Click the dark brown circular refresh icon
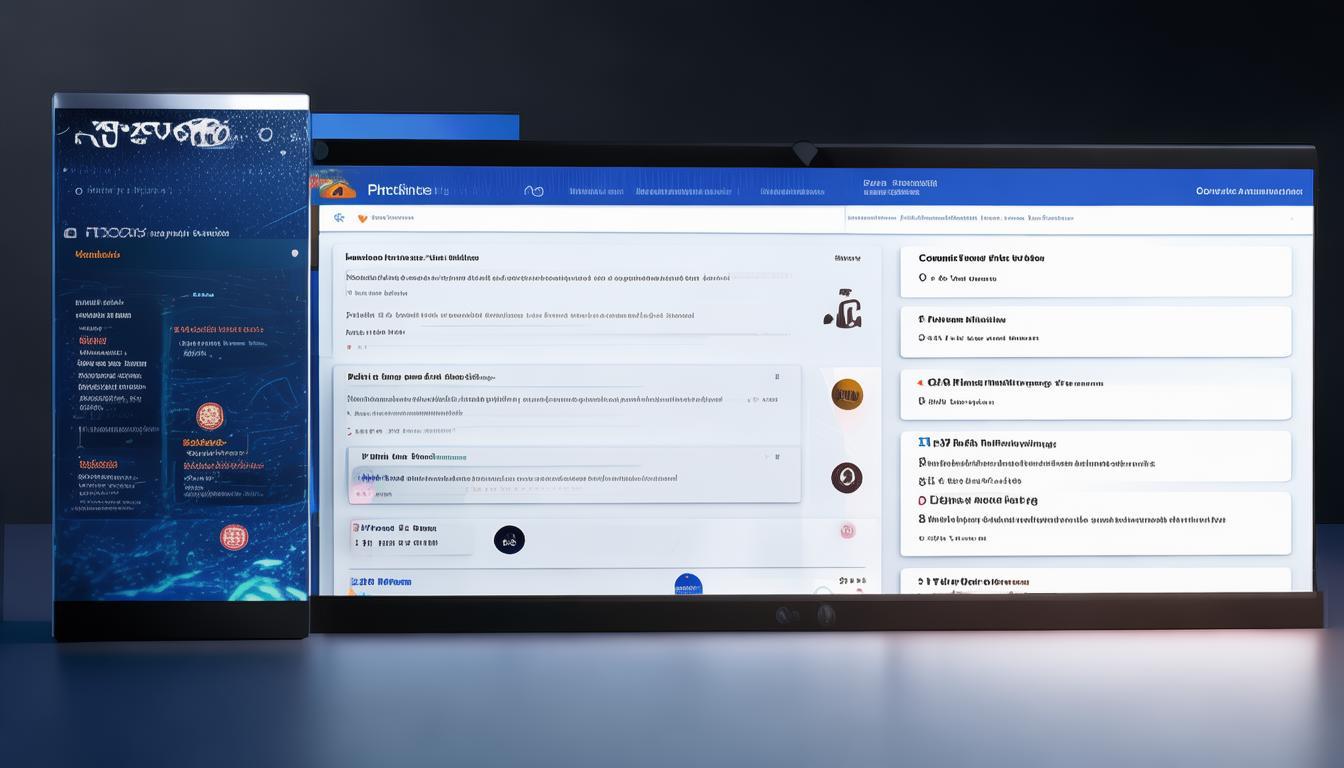Screen dimensions: 1344x768 click(846, 478)
